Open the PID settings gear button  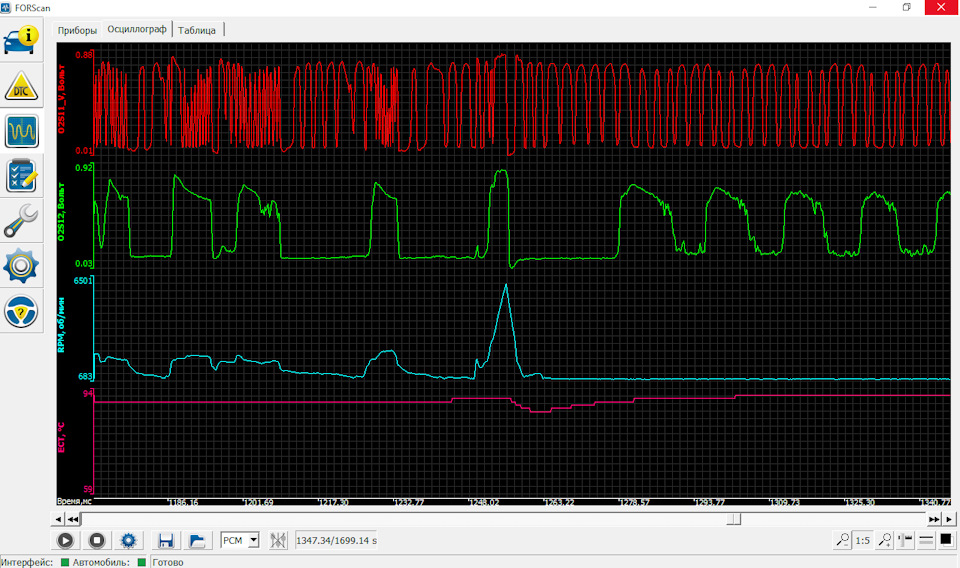(128, 540)
